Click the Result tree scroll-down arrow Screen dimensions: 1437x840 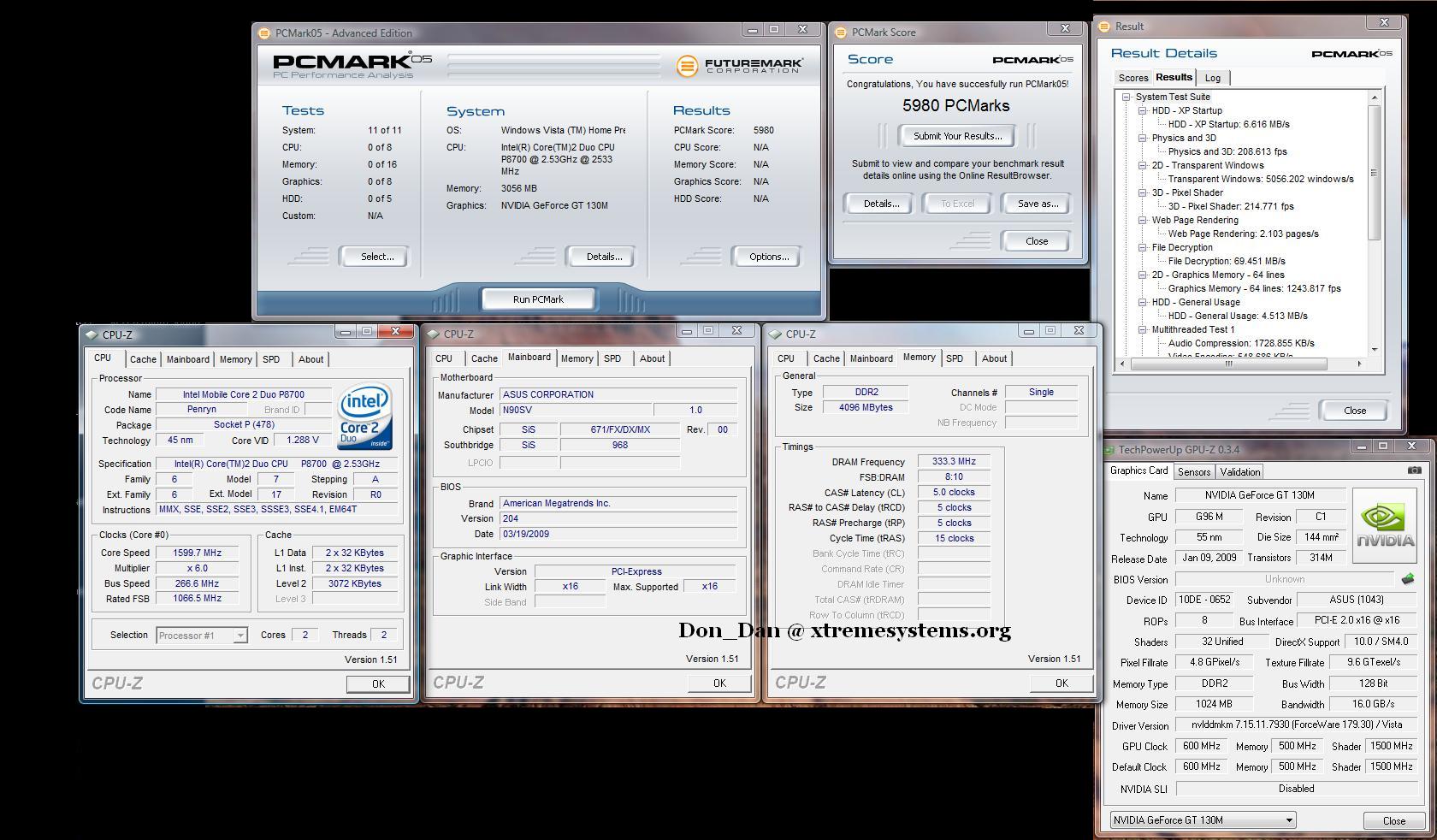1374,349
